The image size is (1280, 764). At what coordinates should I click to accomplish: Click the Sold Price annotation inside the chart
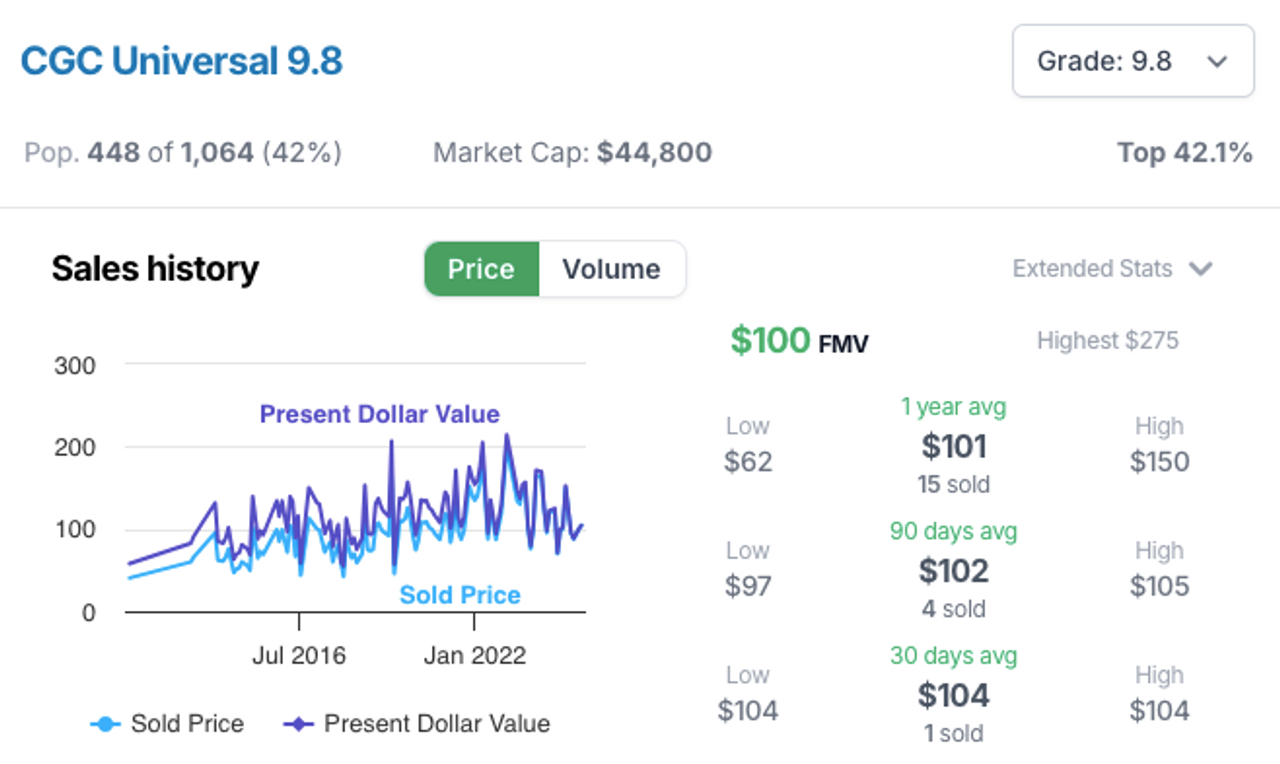(x=460, y=595)
